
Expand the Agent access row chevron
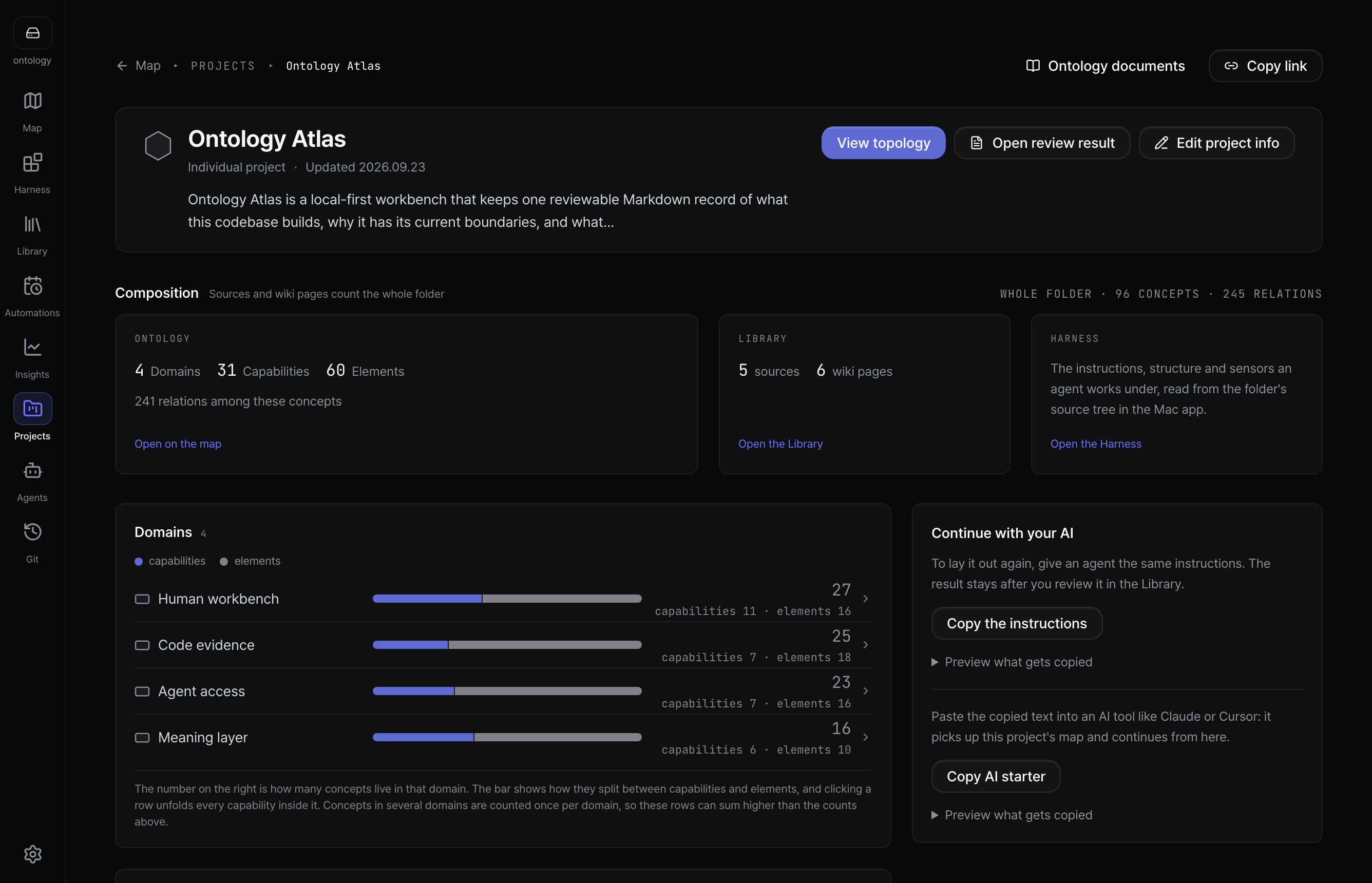click(866, 691)
